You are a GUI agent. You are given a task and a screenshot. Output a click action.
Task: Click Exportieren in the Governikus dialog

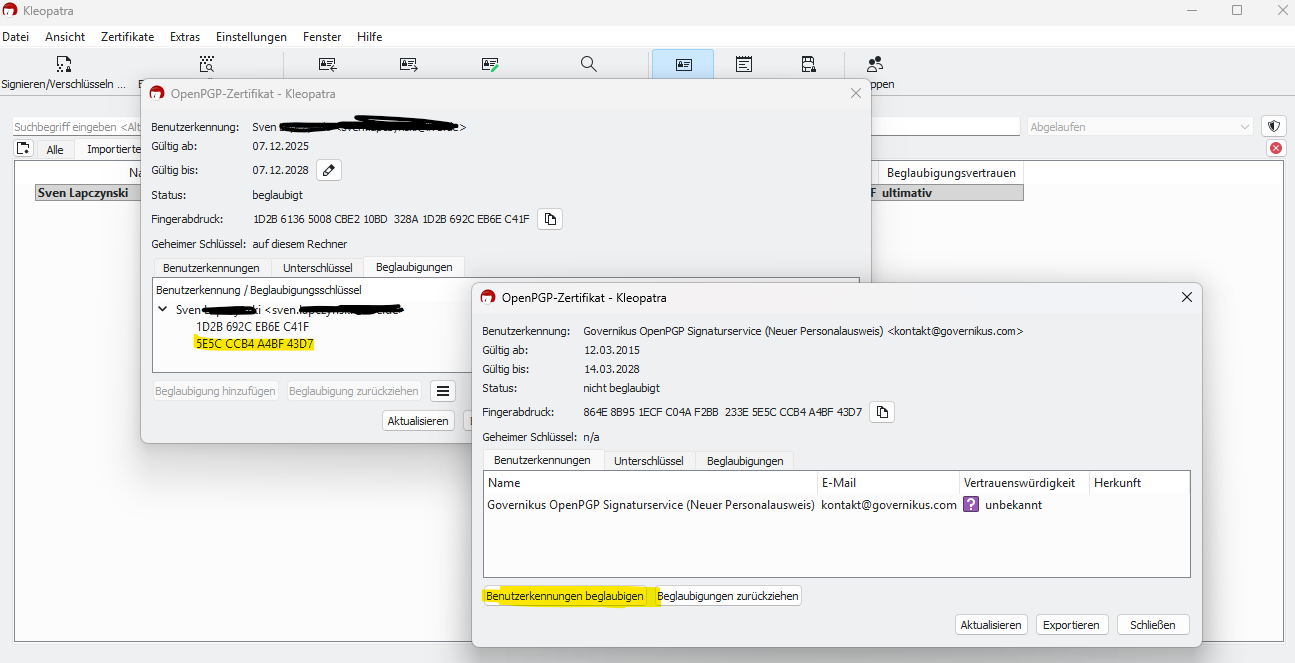tap(1071, 625)
